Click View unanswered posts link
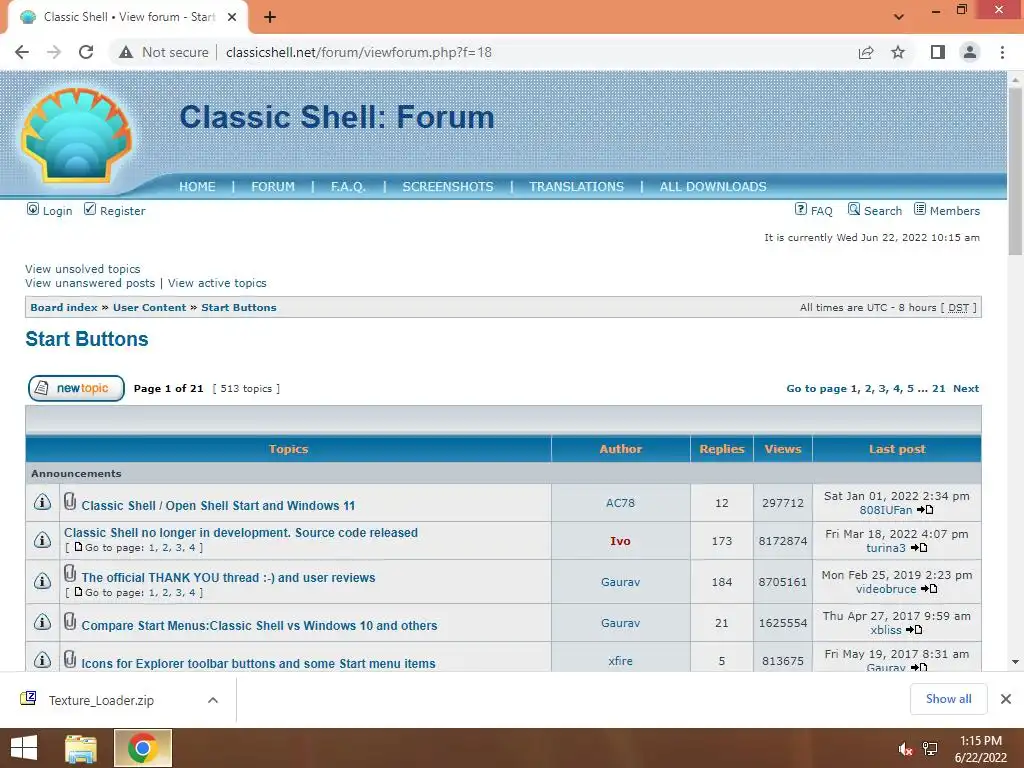The width and height of the screenshot is (1024, 768). pos(90,283)
